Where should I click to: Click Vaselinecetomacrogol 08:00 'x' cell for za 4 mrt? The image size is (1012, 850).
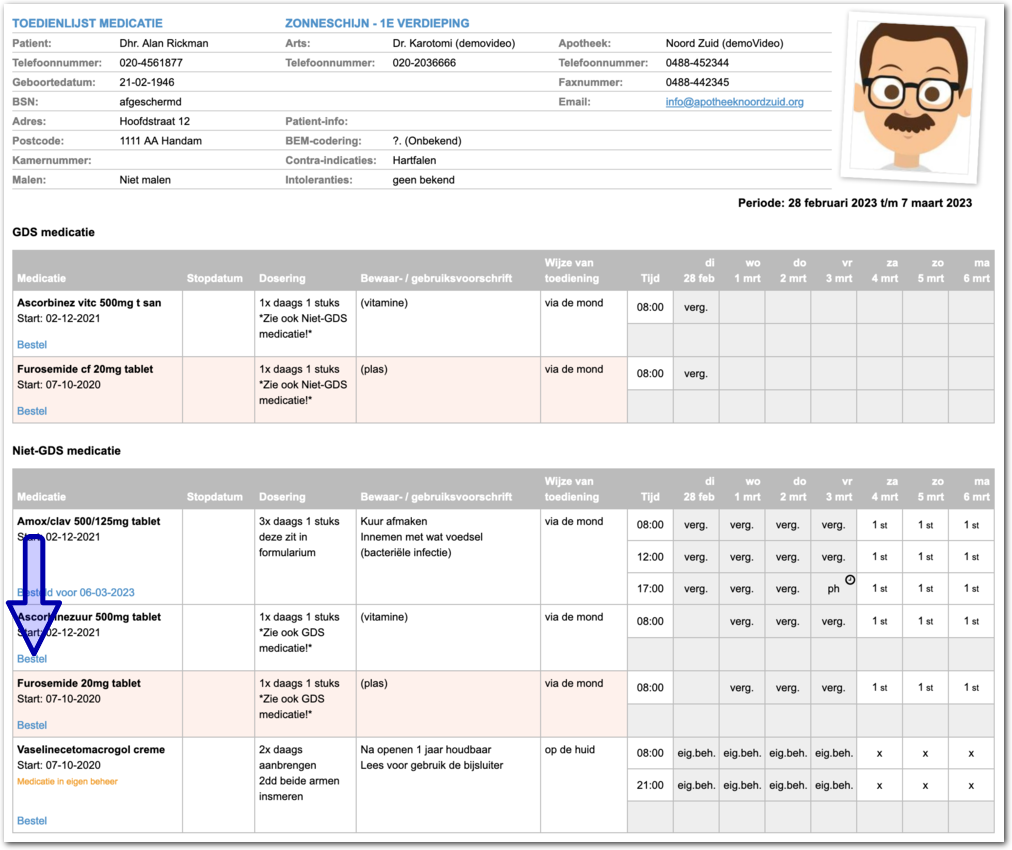[879, 753]
